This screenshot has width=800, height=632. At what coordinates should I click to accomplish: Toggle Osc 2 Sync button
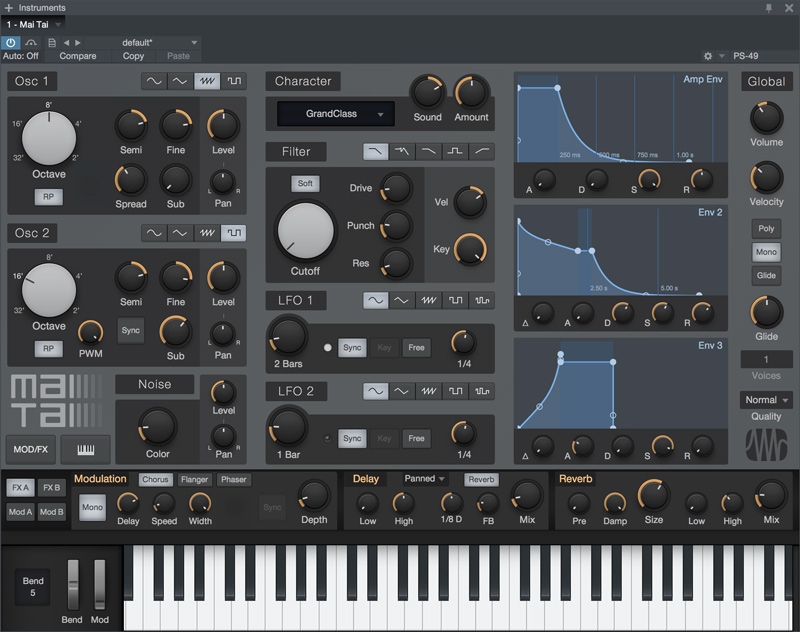pyautogui.click(x=130, y=330)
